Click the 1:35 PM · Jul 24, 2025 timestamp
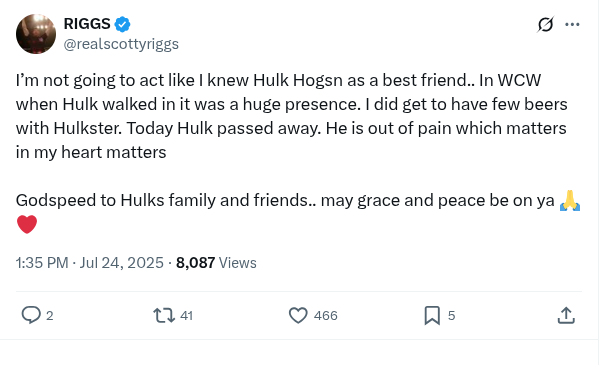603x365 pixels. tap(90, 263)
